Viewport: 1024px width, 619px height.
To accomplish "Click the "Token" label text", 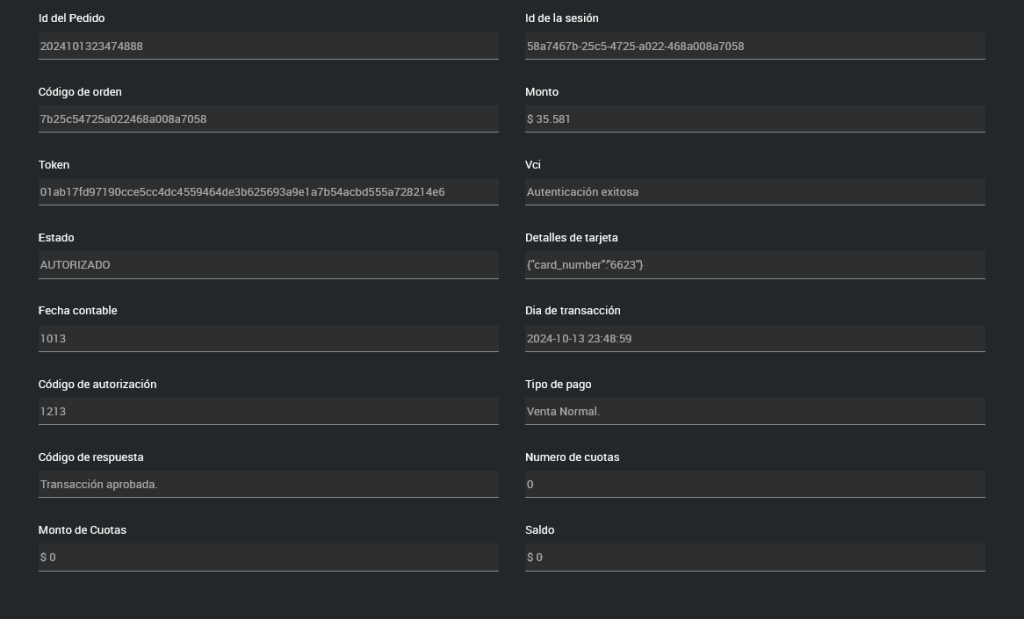I will [54, 165].
